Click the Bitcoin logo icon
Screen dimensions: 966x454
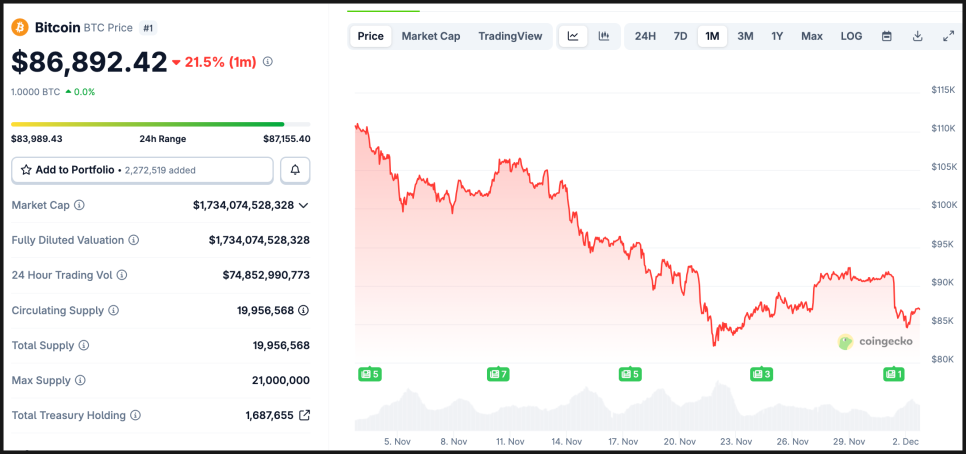tap(20, 27)
